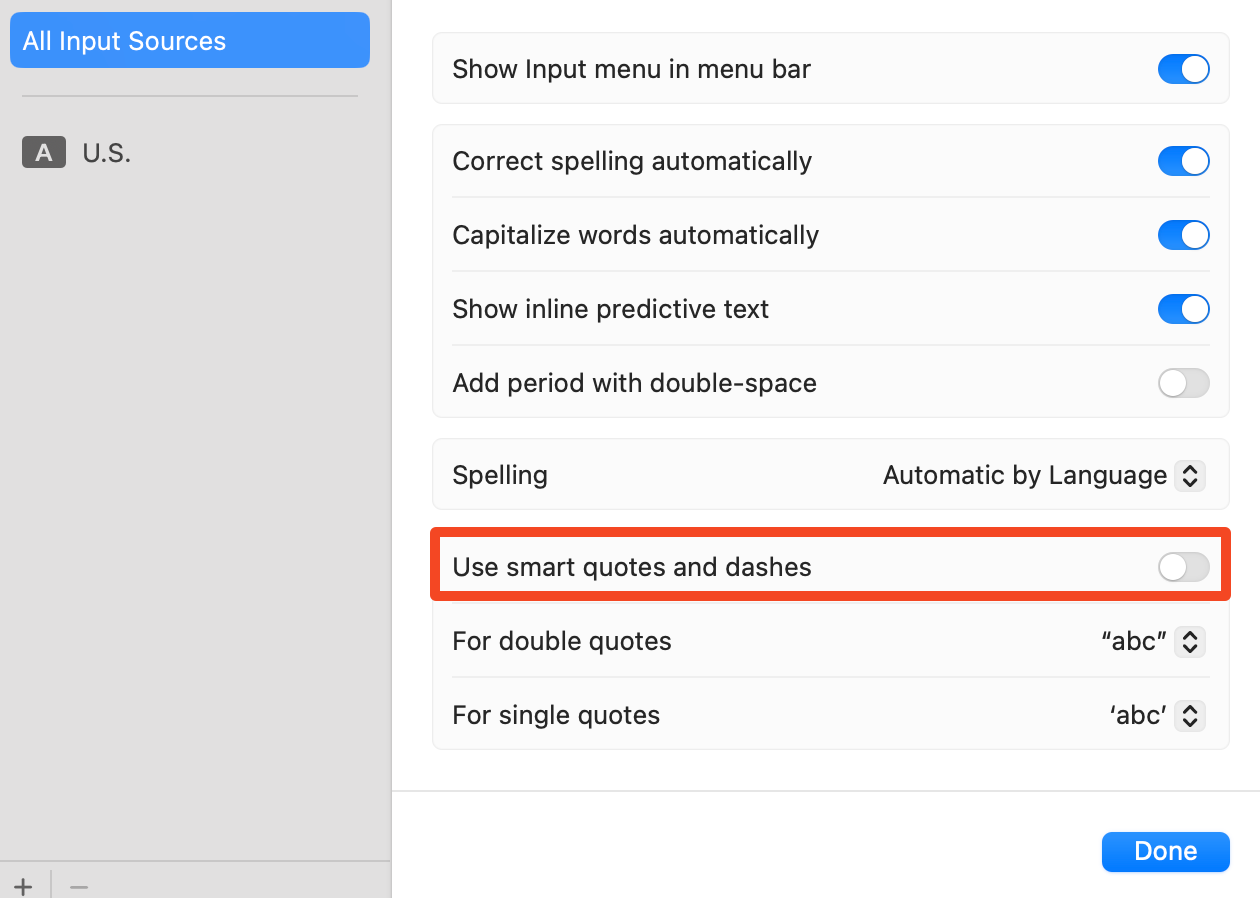Select All Input Sources in sidebar
The height and width of the screenshot is (898, 1260).
(x=189, y=41)
